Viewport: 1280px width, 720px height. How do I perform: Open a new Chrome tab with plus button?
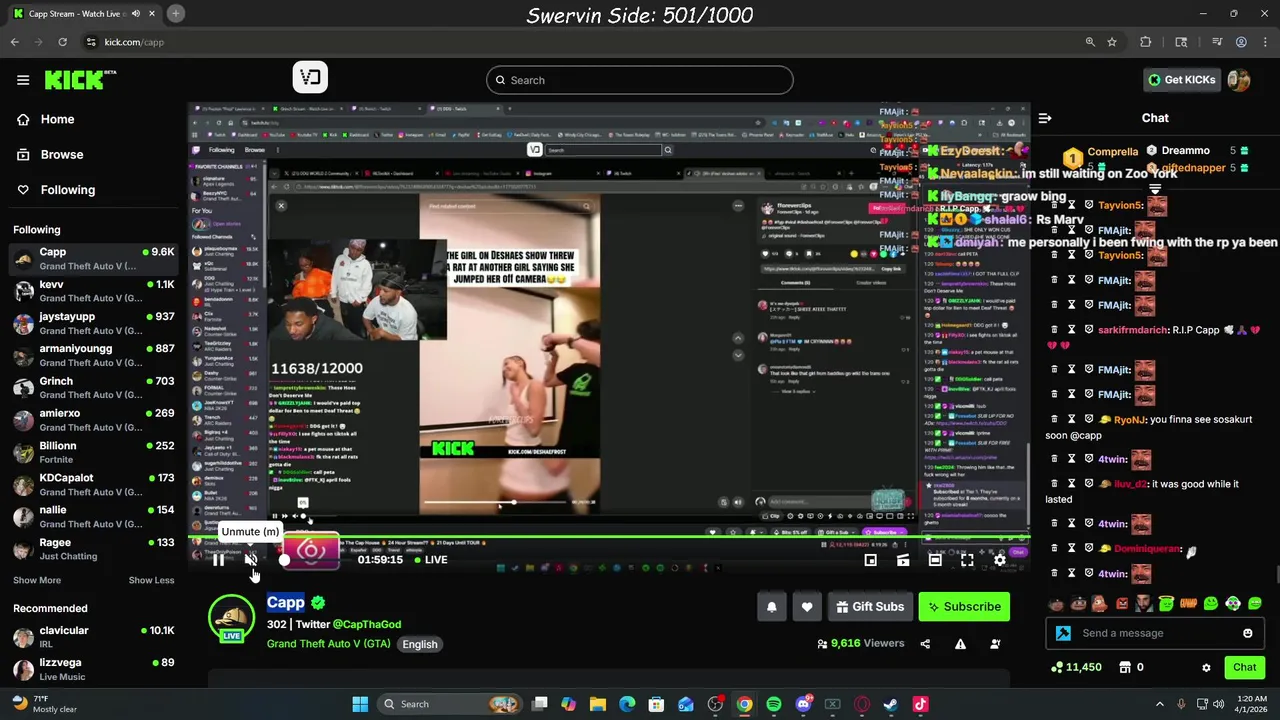tap(175, 13)
